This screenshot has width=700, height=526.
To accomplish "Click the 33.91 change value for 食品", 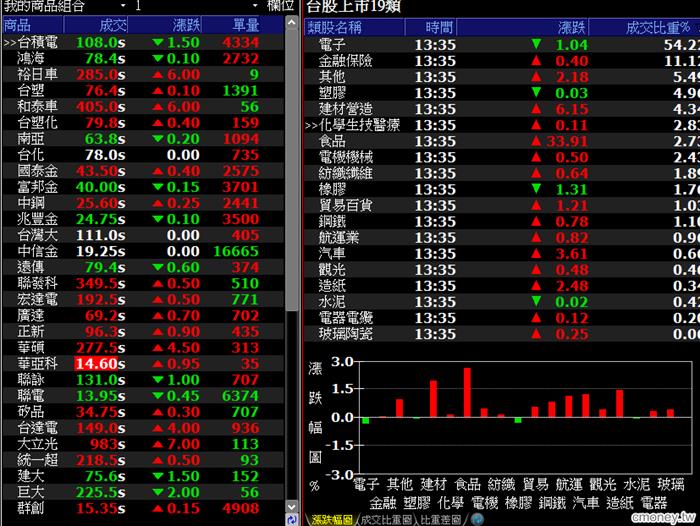I will [567, 141].
